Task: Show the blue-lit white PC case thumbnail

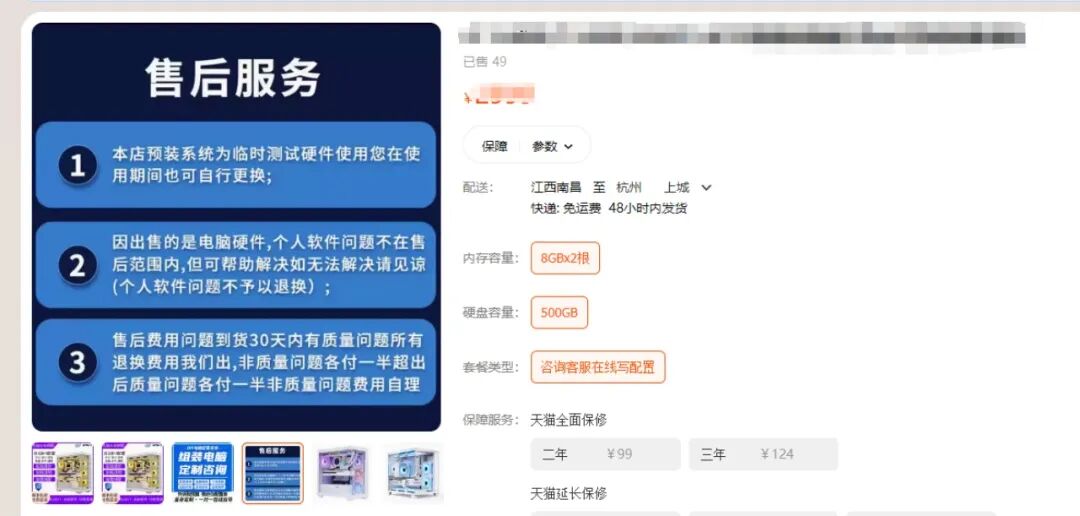Action: point(413,473)
